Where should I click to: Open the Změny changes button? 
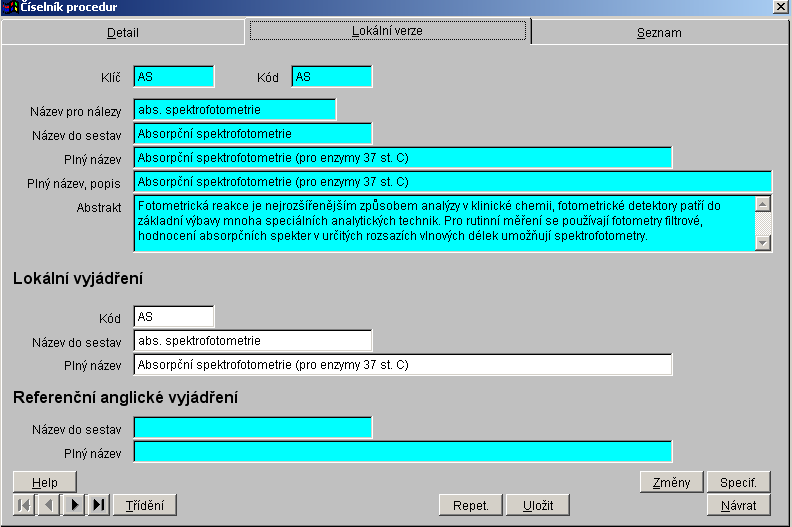click(671, 482)
